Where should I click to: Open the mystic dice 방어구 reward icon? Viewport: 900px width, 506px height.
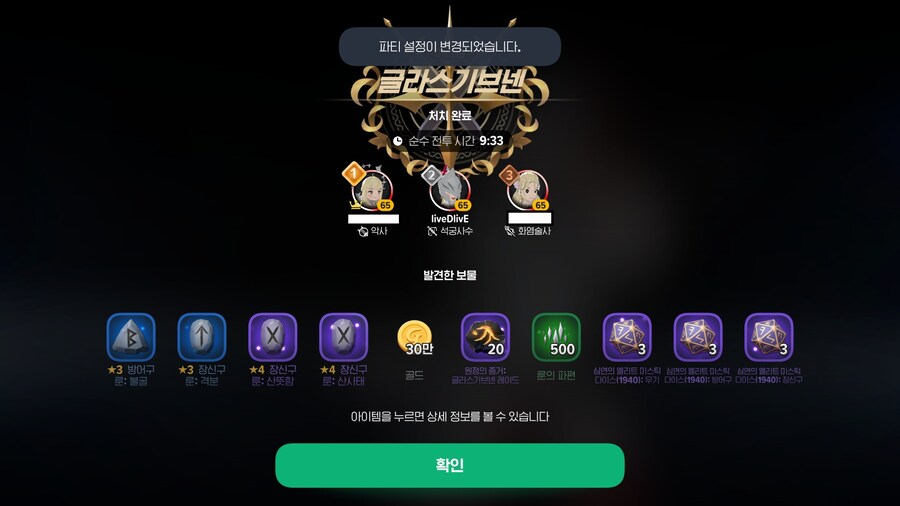[698, 337]
